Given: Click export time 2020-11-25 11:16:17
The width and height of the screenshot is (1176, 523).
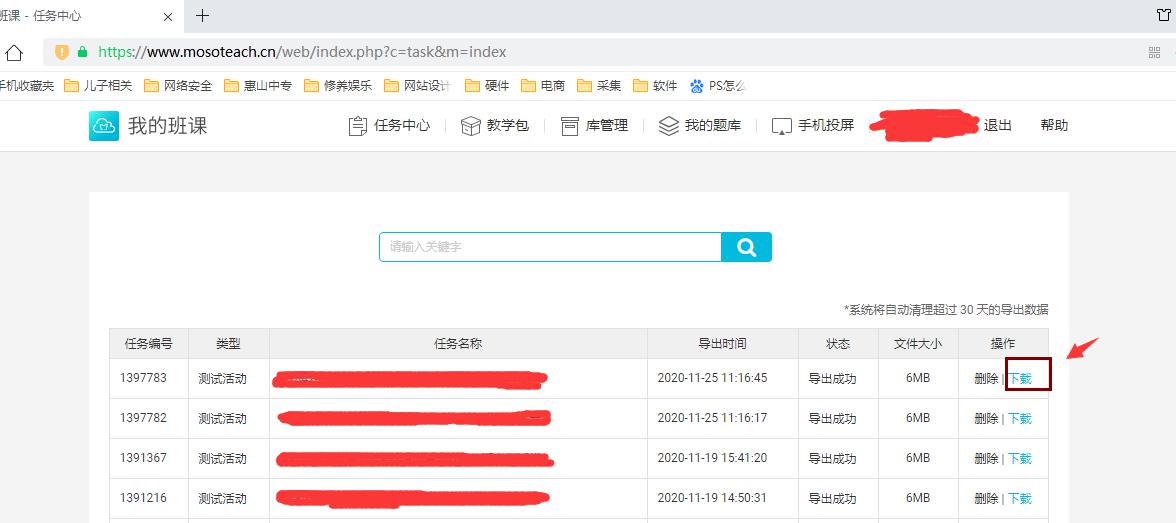Looking at the screenshot, I should click(712, 417).
